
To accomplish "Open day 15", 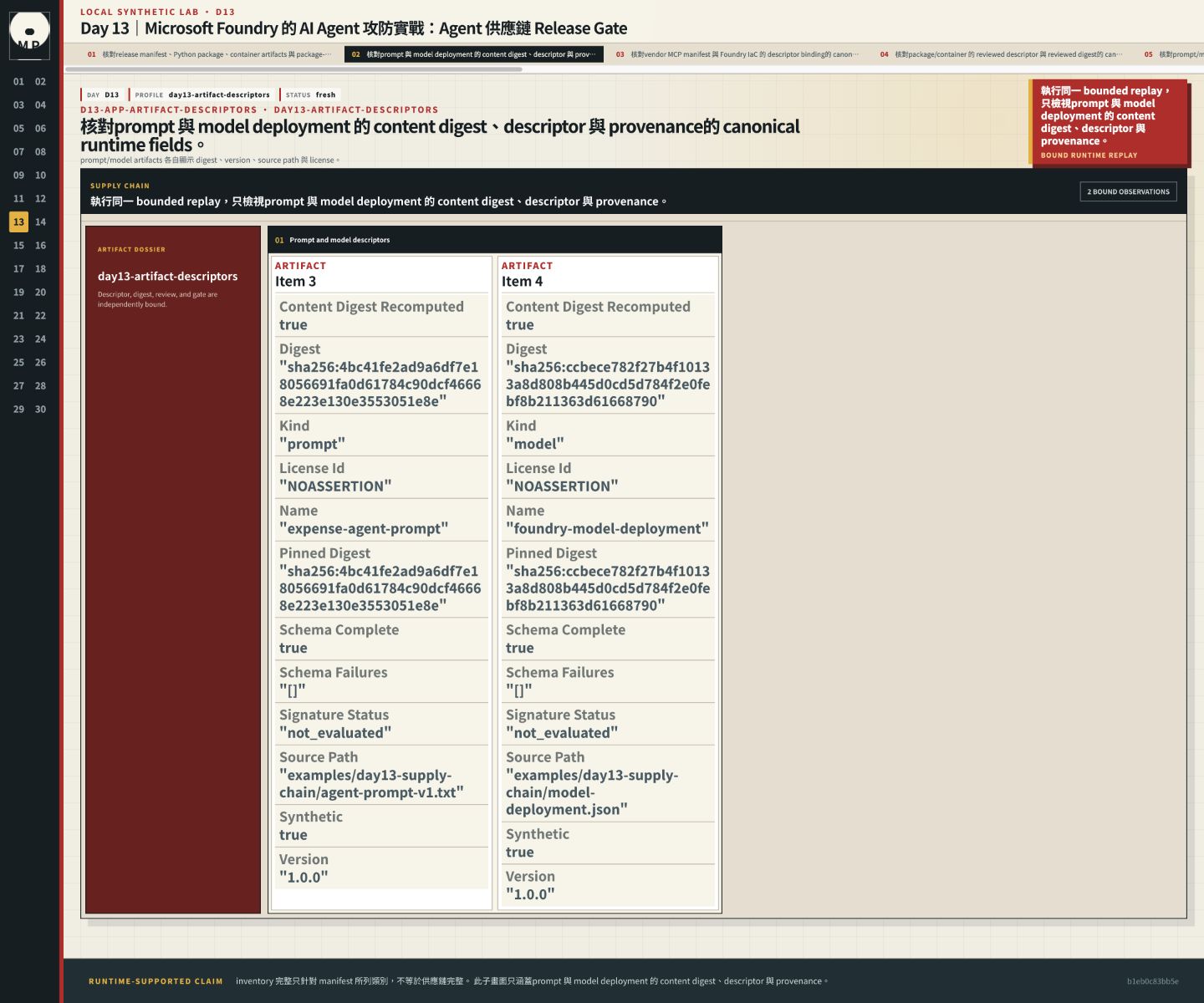I will (18, 246).
